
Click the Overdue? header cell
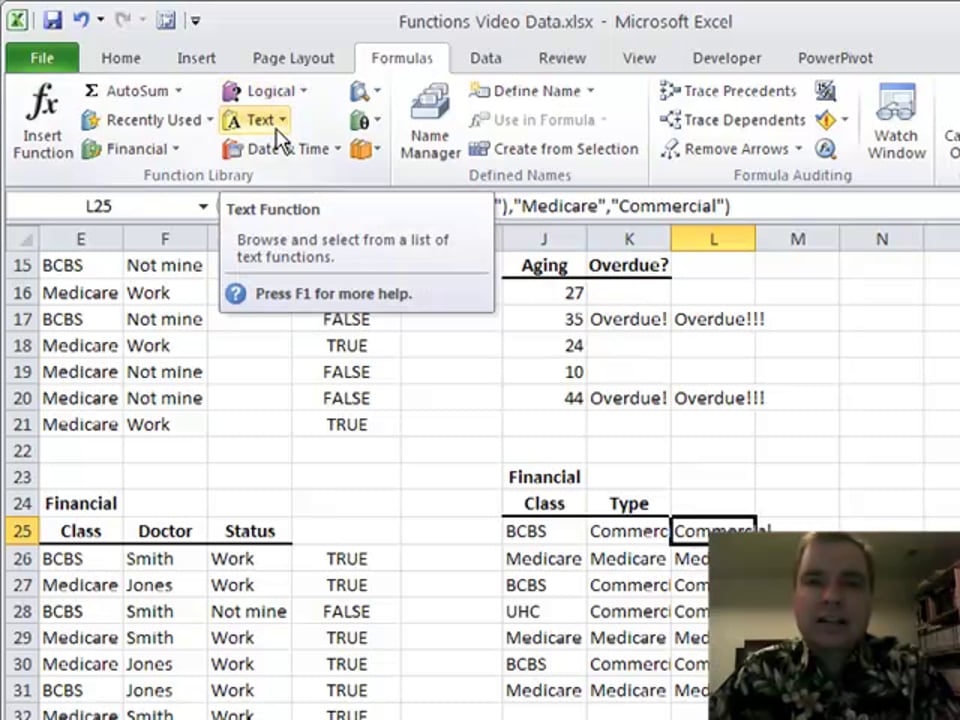pos(629,266)
